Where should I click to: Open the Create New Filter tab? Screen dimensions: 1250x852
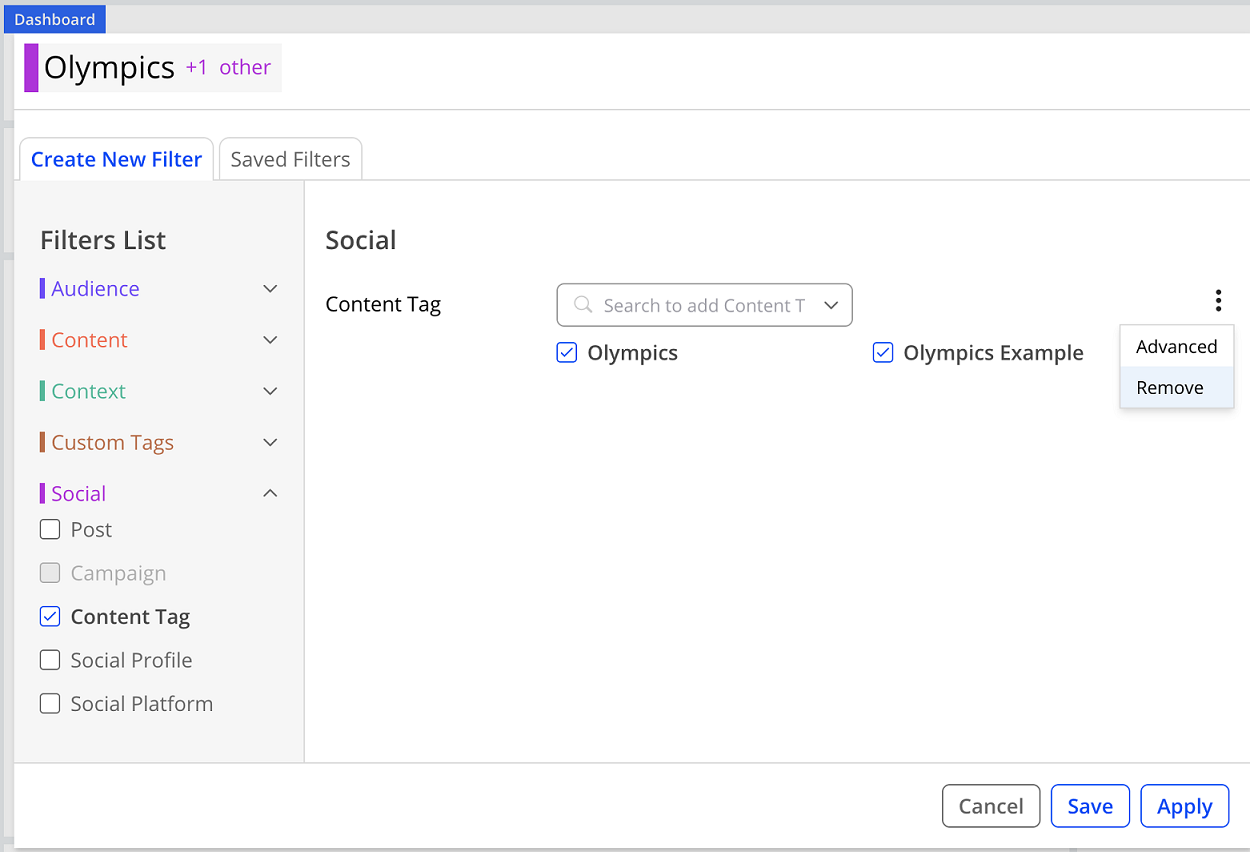click(x=116, y=160)
